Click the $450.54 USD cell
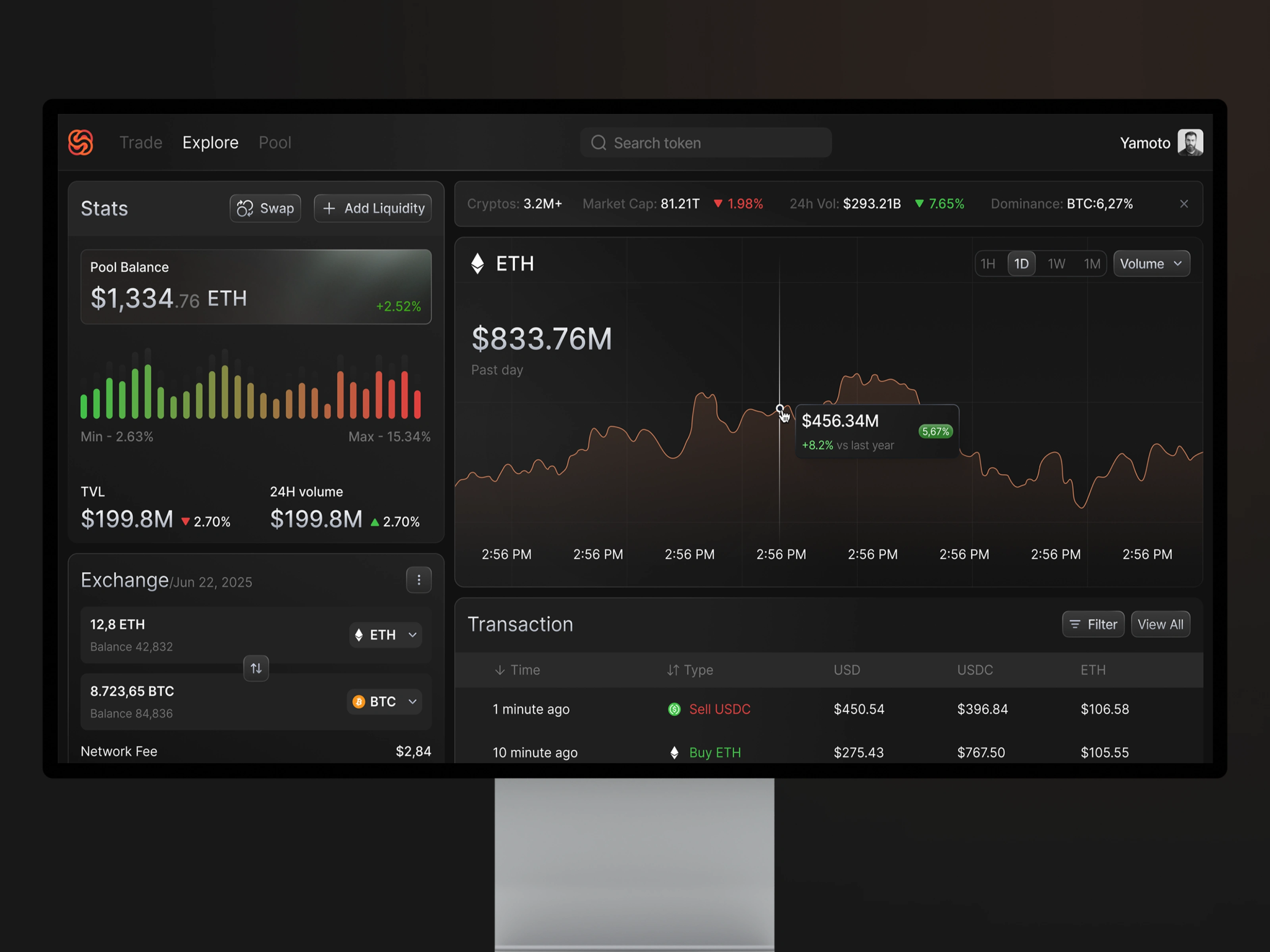This screenshot has height=952, width=1270. point(859,709)
